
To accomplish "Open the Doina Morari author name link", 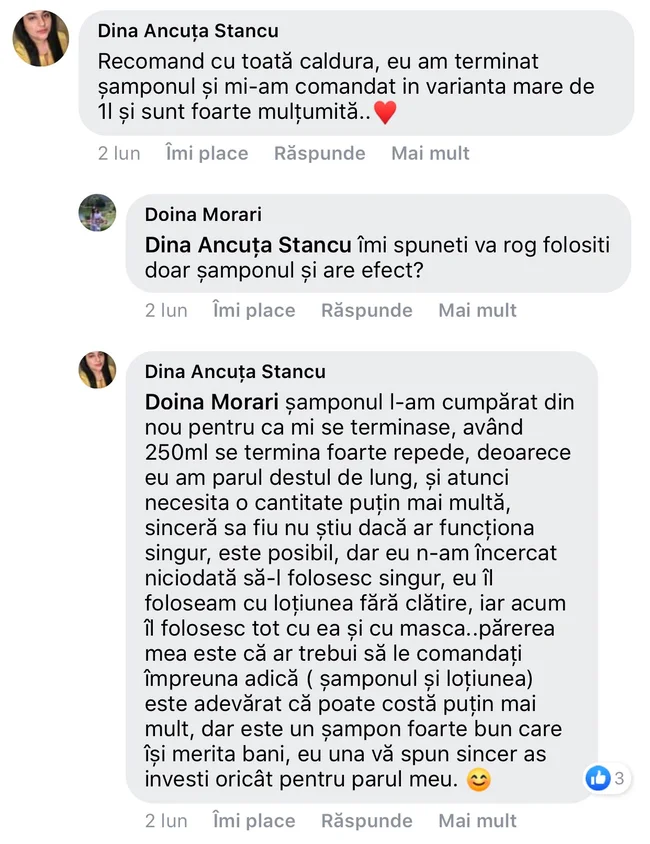I will tap(204, 214).
